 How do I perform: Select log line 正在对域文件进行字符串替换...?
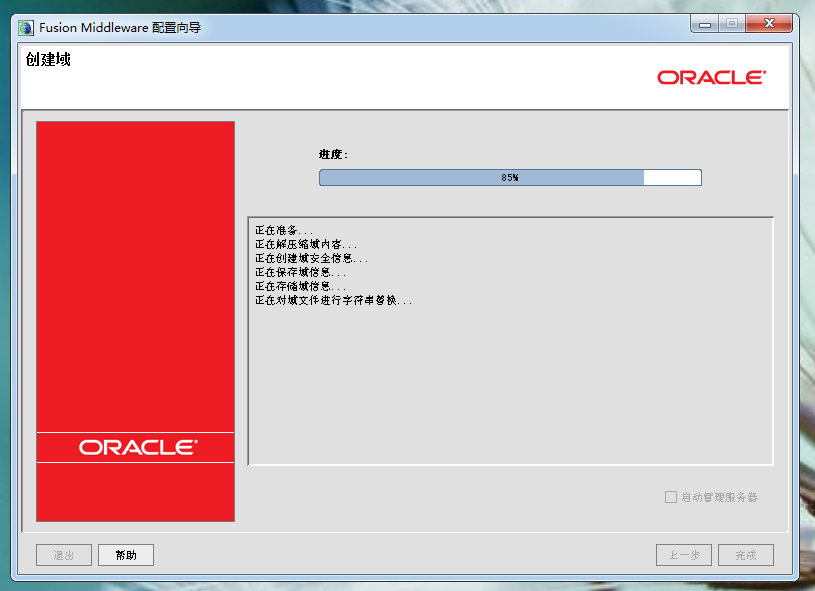[x=333, y=300]
